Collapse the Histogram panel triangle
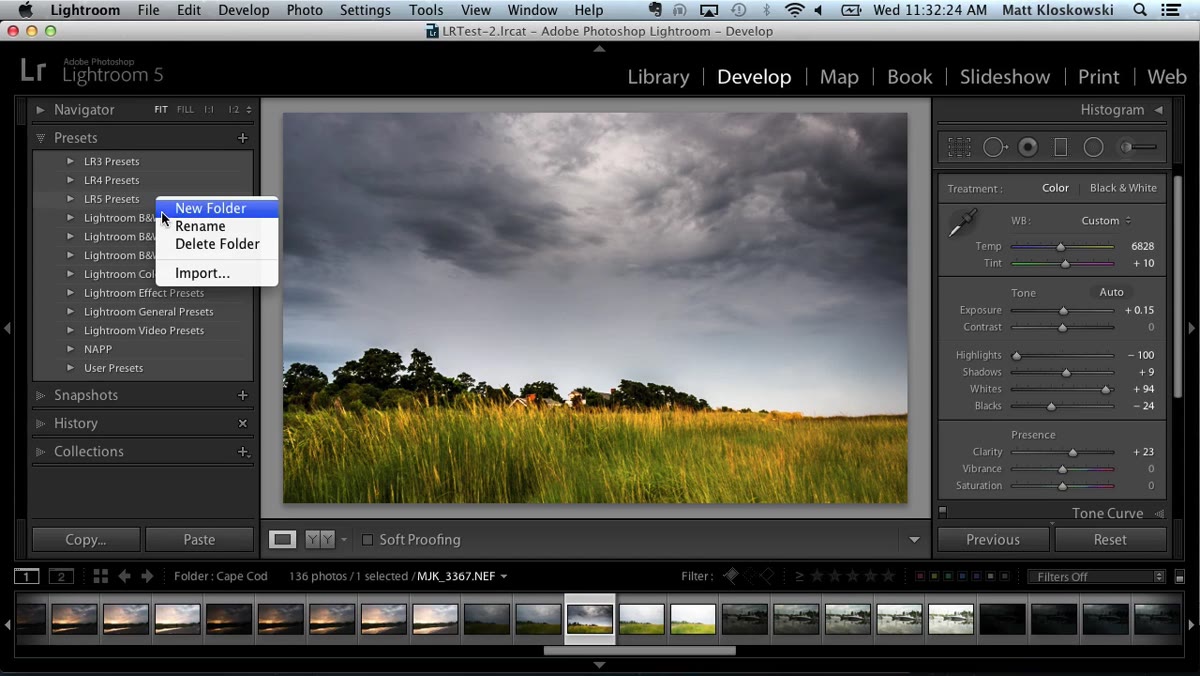This screenshot has height=676, width=1200. (1158, 110)
